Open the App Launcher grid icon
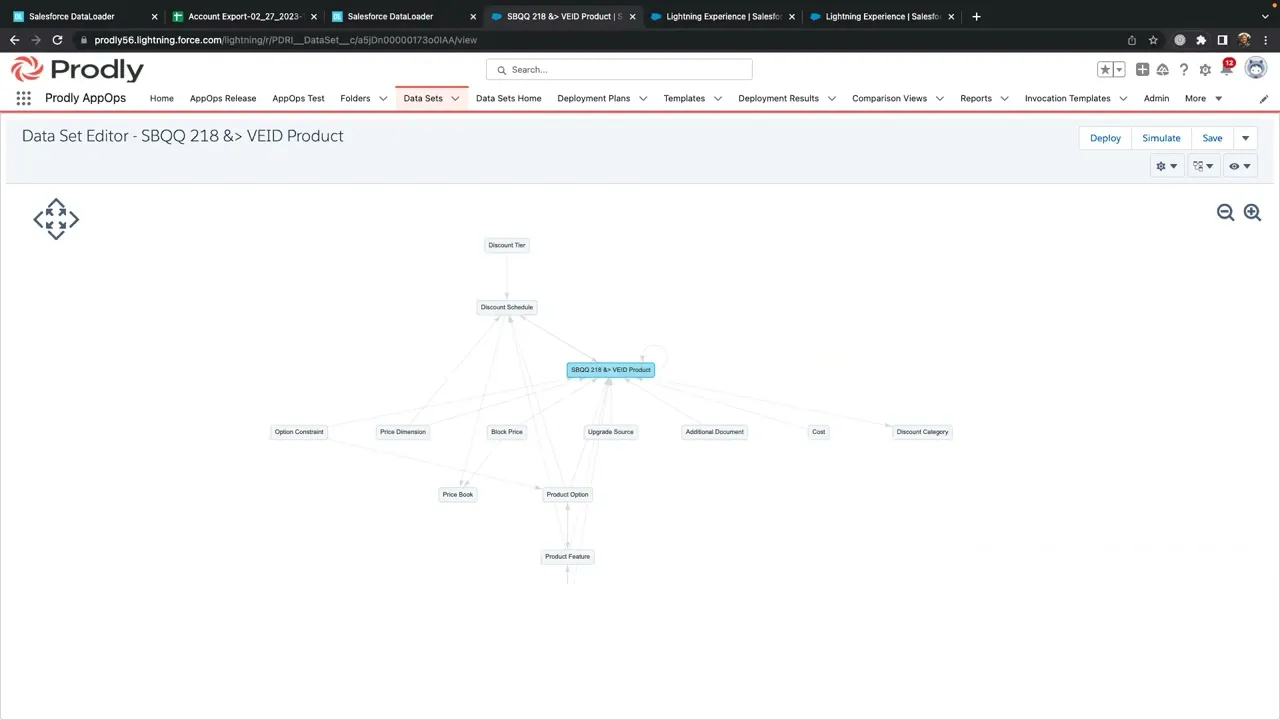 [24, 98]
